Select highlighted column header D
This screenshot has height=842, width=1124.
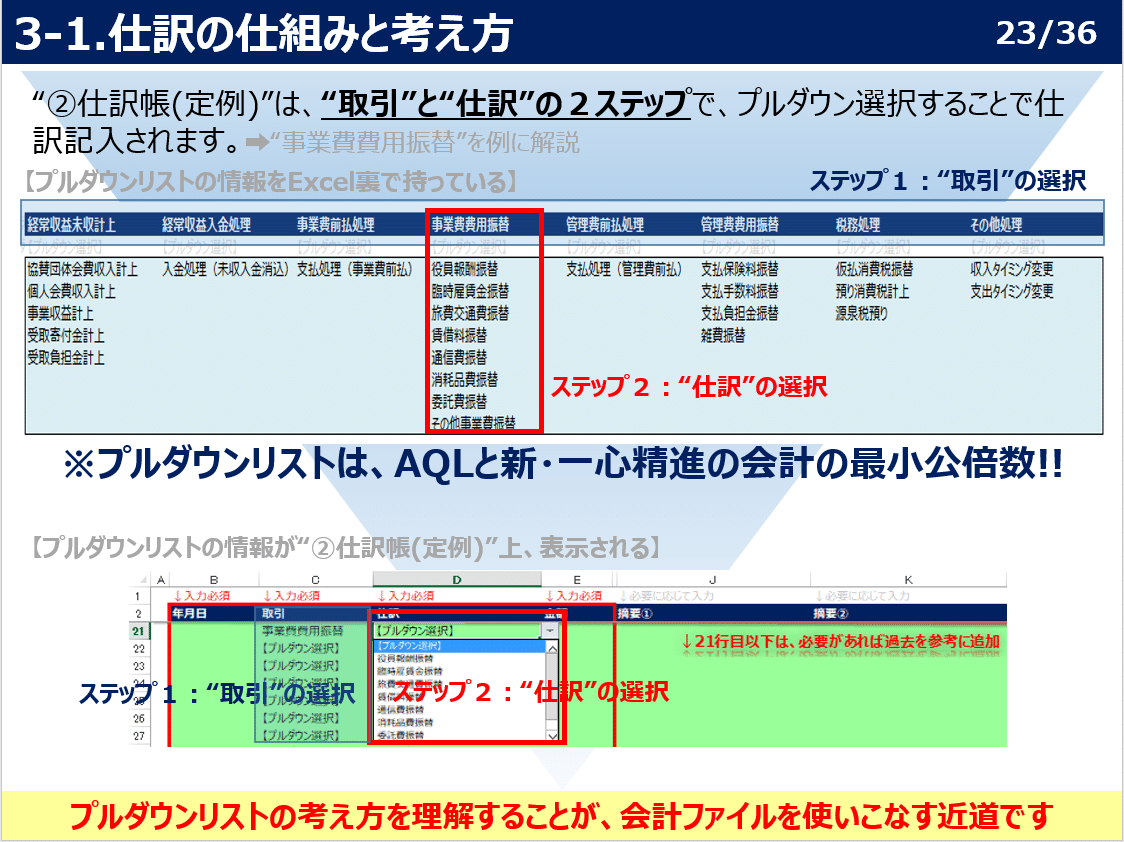(x=457, y=579)
